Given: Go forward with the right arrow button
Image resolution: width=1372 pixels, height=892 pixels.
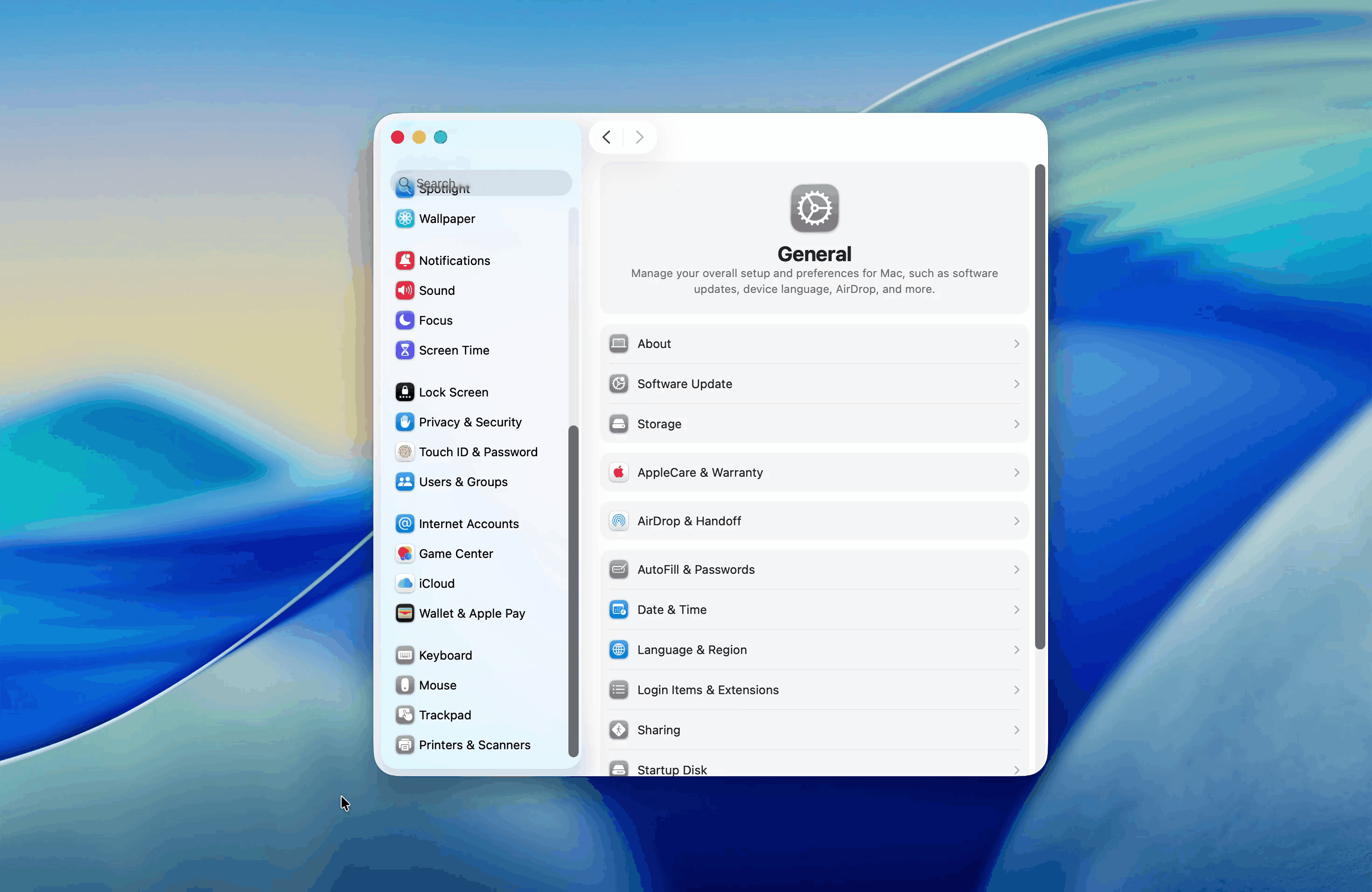Looking at the screenshot, I should [x=639, y=137].
